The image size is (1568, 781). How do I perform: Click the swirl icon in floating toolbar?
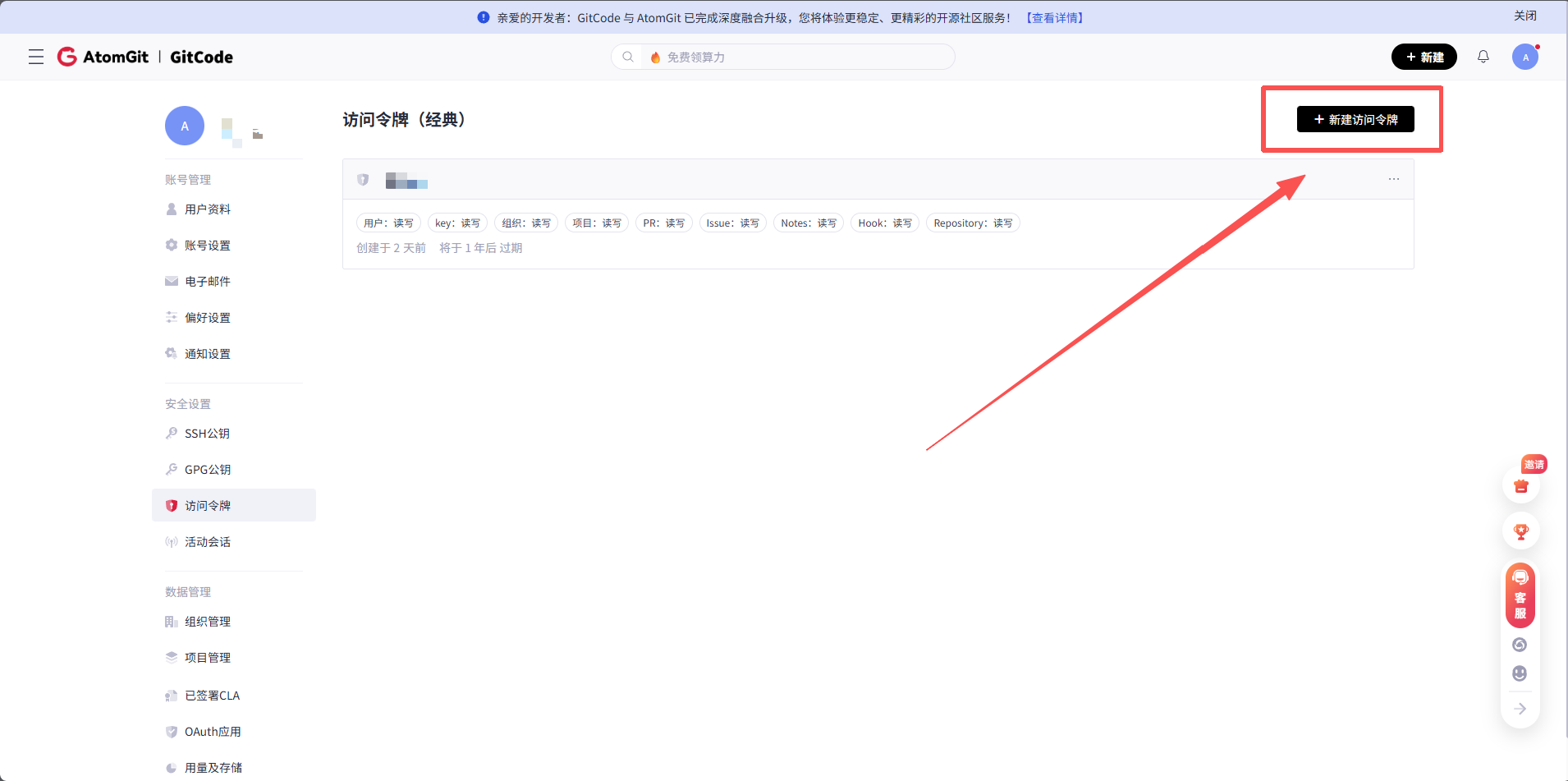tap(1520, 645)
